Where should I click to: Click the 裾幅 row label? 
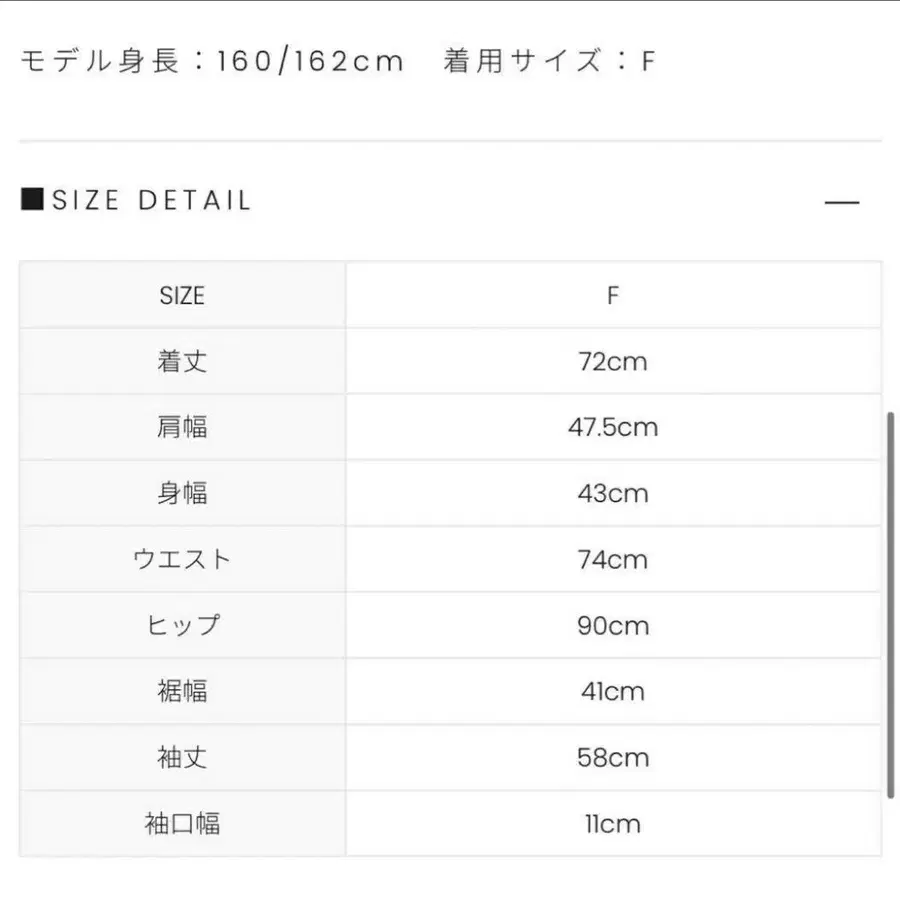tap(182, 692)
